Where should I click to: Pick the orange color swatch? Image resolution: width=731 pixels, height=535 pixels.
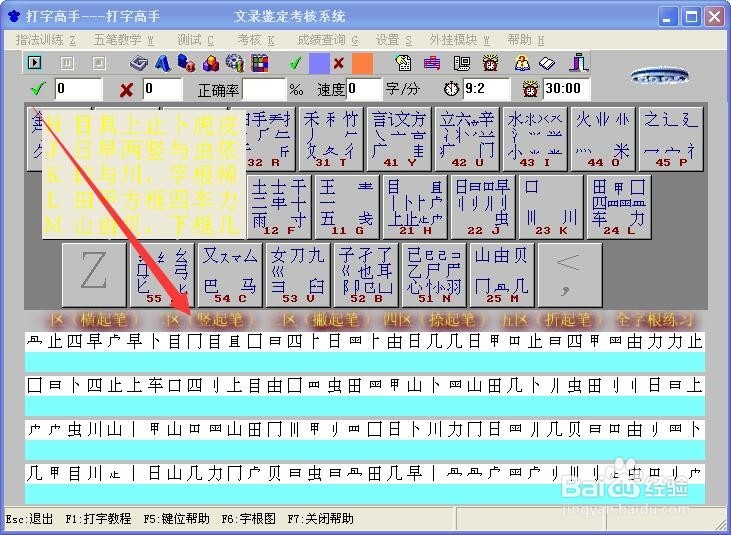coord(362,63)
